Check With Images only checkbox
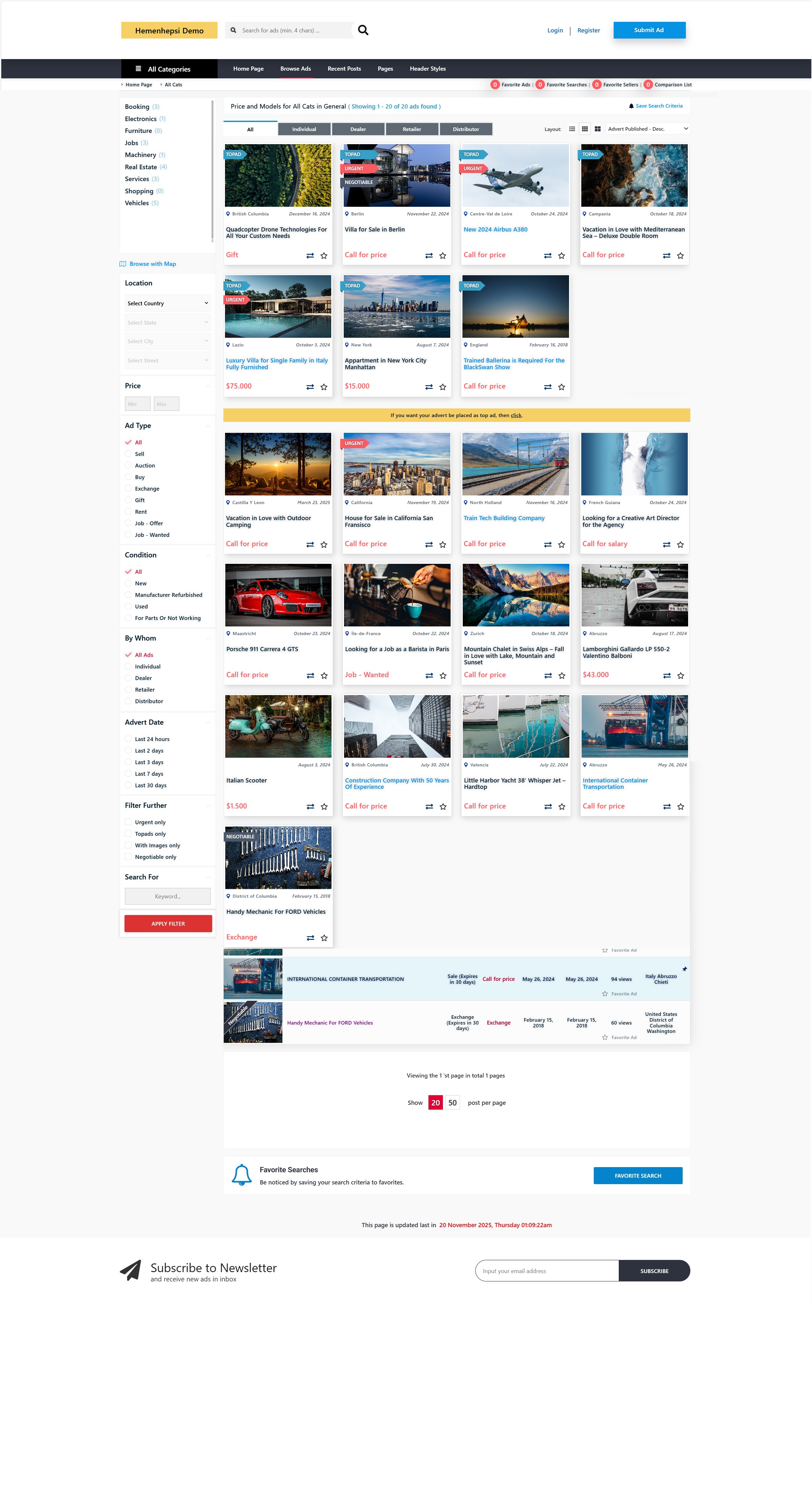 coord(128,845)
